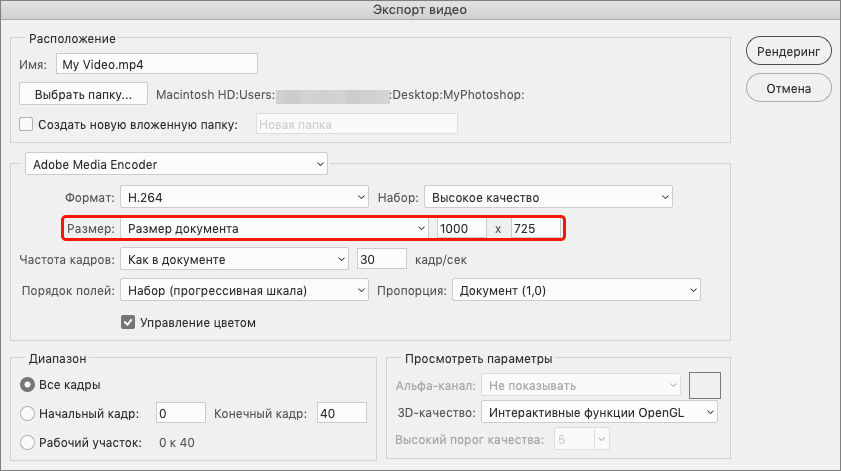This screenshot has height=471, width=841.
Task: Open the Набор Высокое качество dropdown
Action: 548,197
